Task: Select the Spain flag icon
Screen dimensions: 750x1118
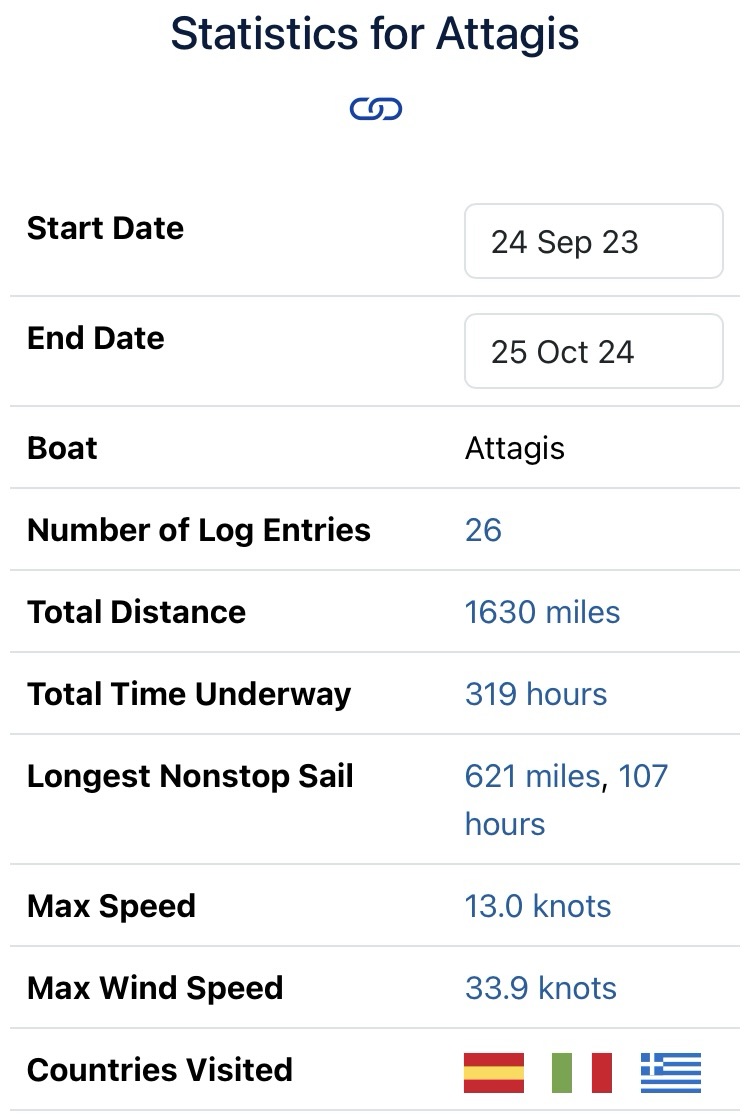Action: [x=493, y=1072]
